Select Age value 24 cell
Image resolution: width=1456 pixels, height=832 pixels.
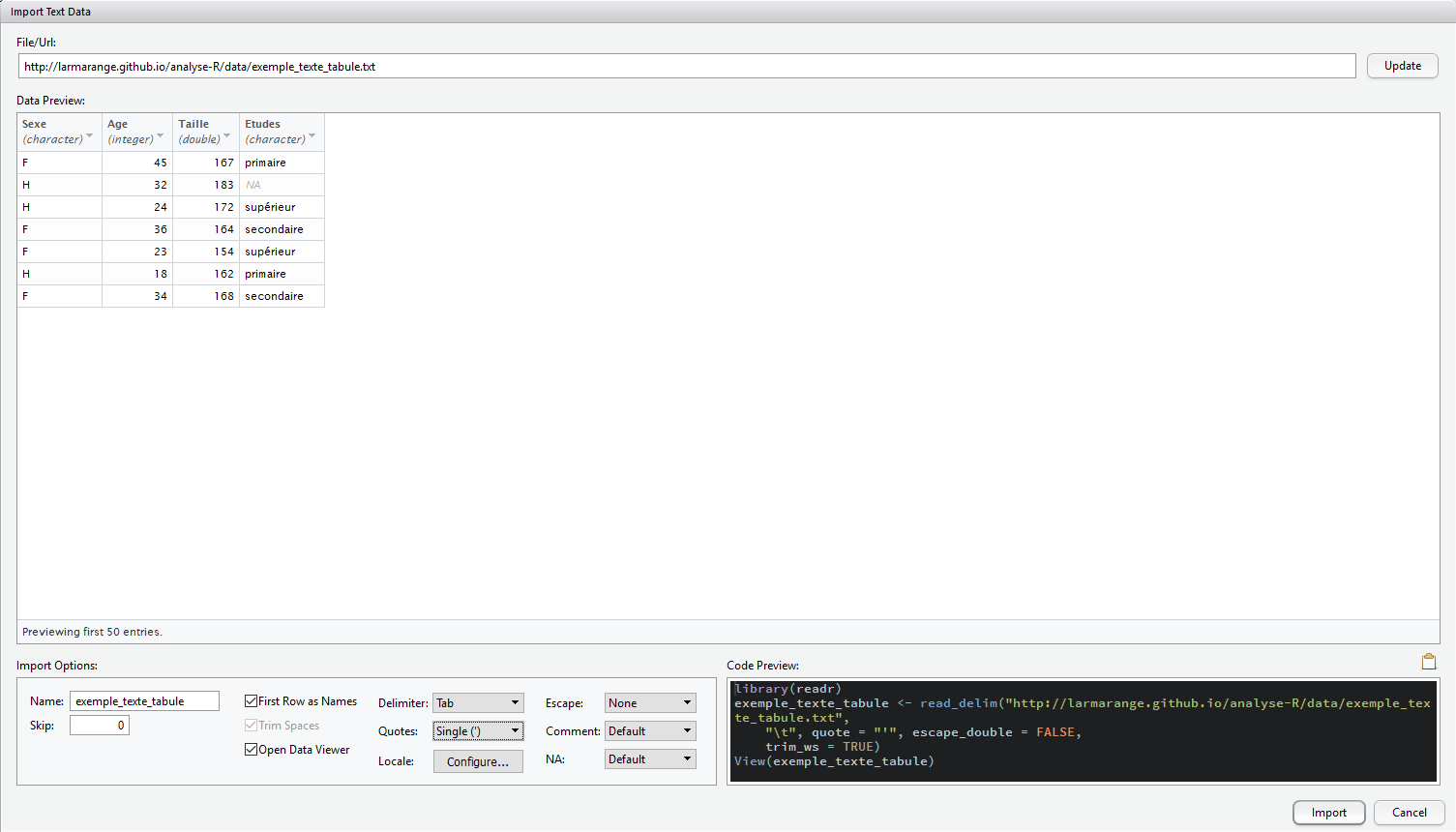coord(137,207)
